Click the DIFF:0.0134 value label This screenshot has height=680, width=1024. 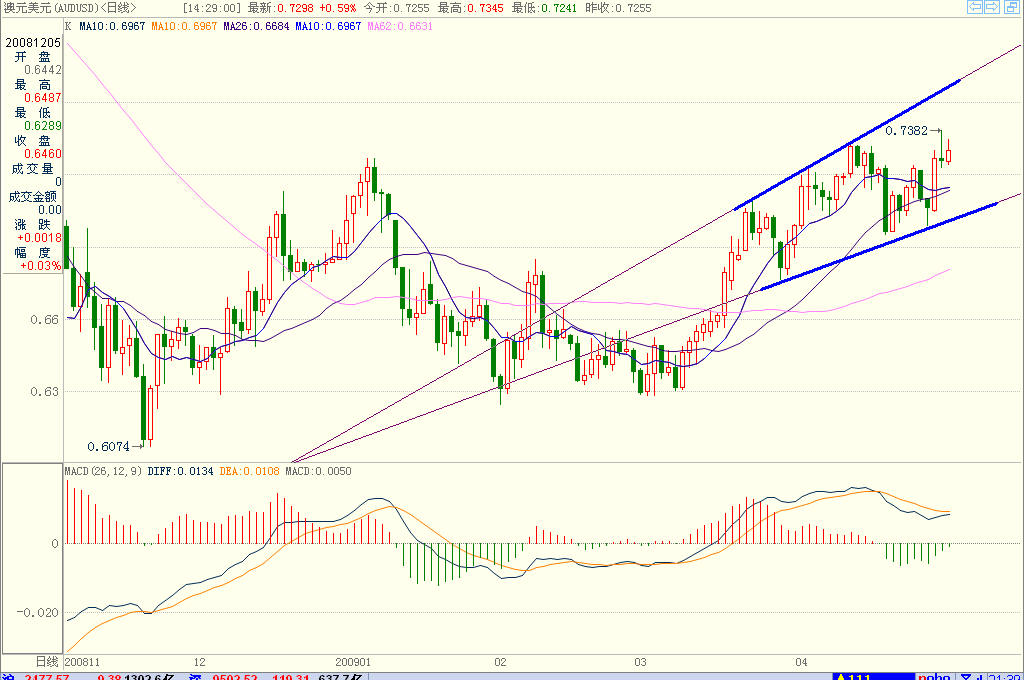pos(180,471)
